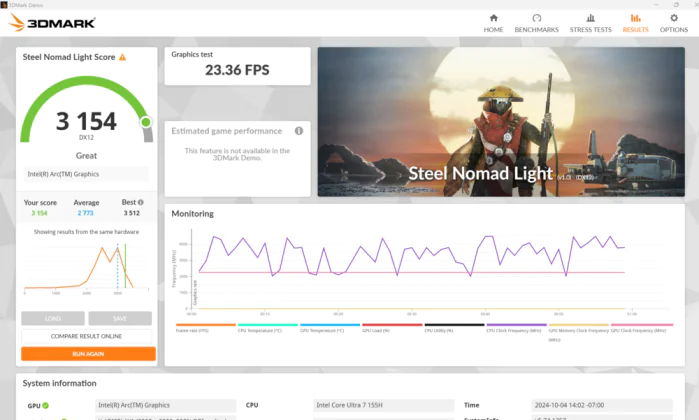Open the HOME tab label

pyautogui.click(x=493, y=29)
